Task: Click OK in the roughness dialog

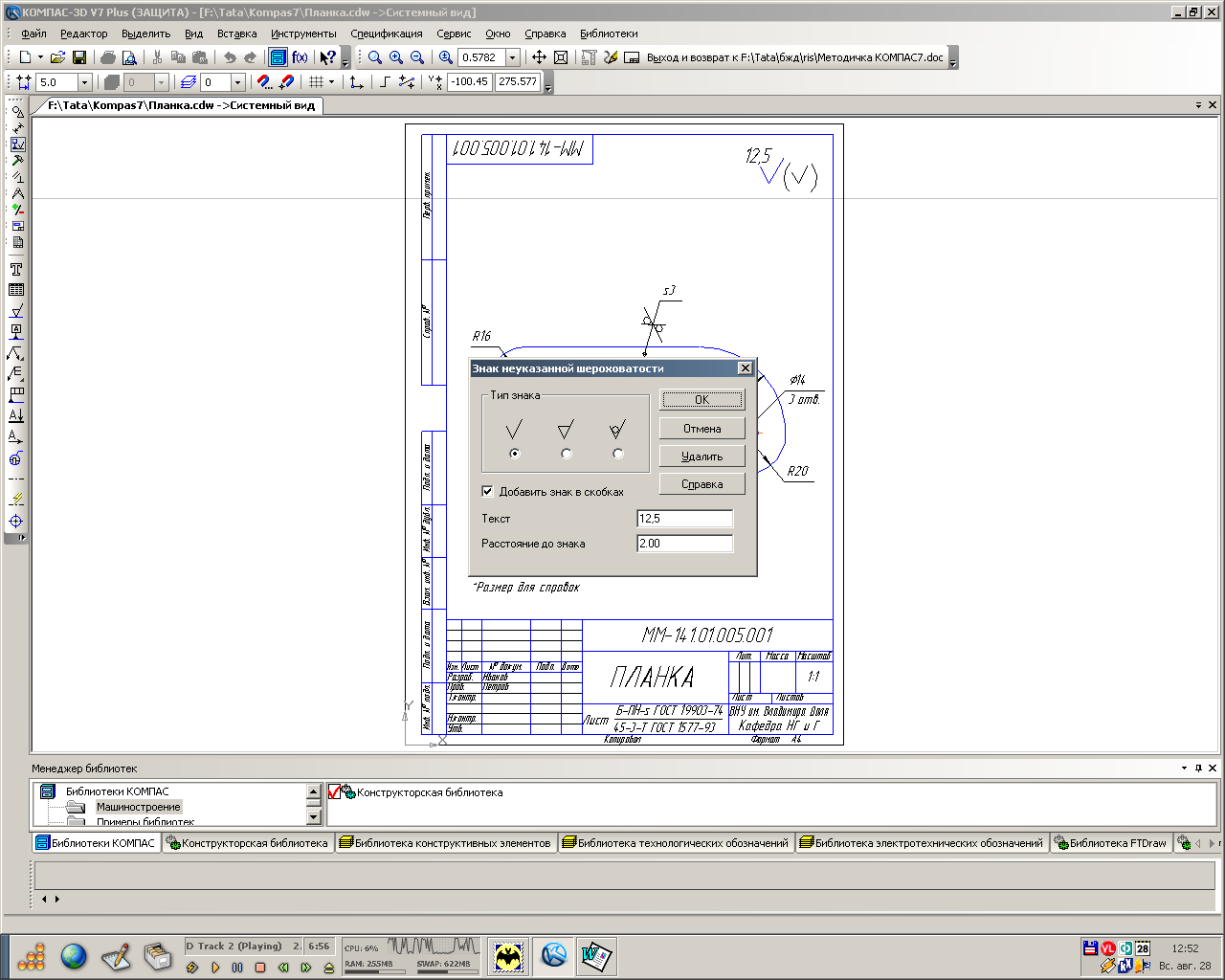Action: 702,400
